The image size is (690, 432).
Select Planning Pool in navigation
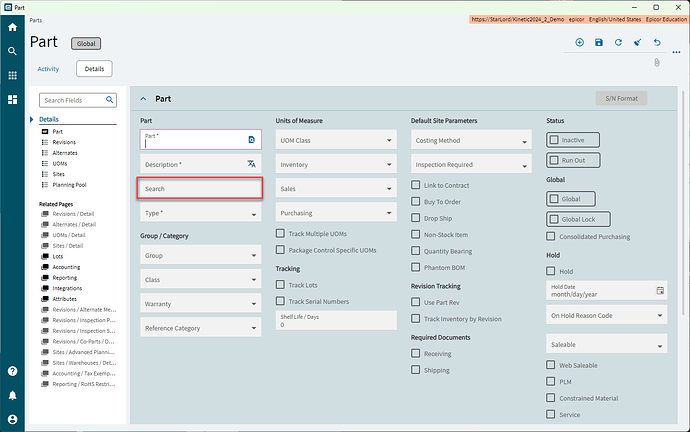point(70,185)
